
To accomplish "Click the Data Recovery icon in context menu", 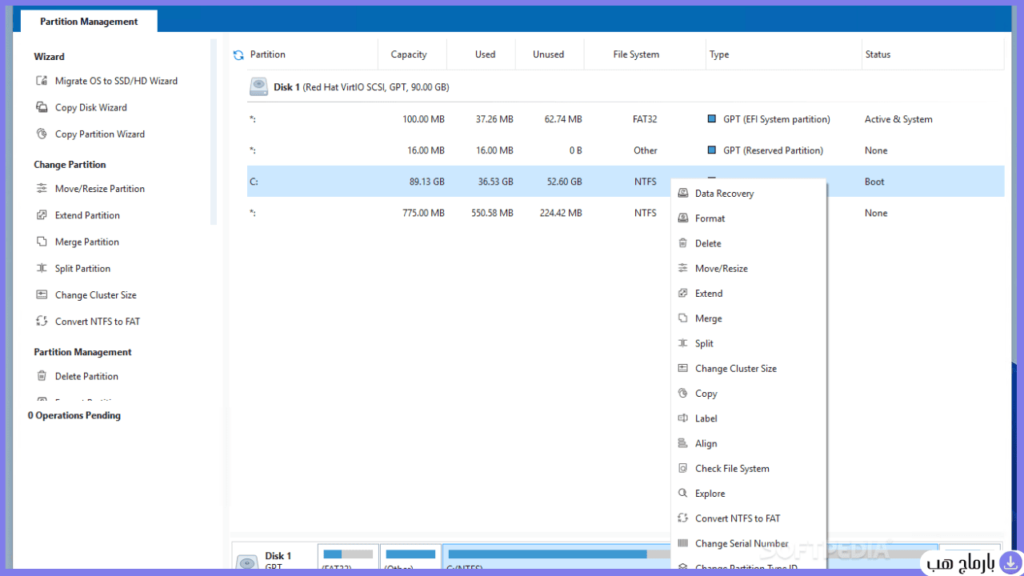I will click(683, 193).
